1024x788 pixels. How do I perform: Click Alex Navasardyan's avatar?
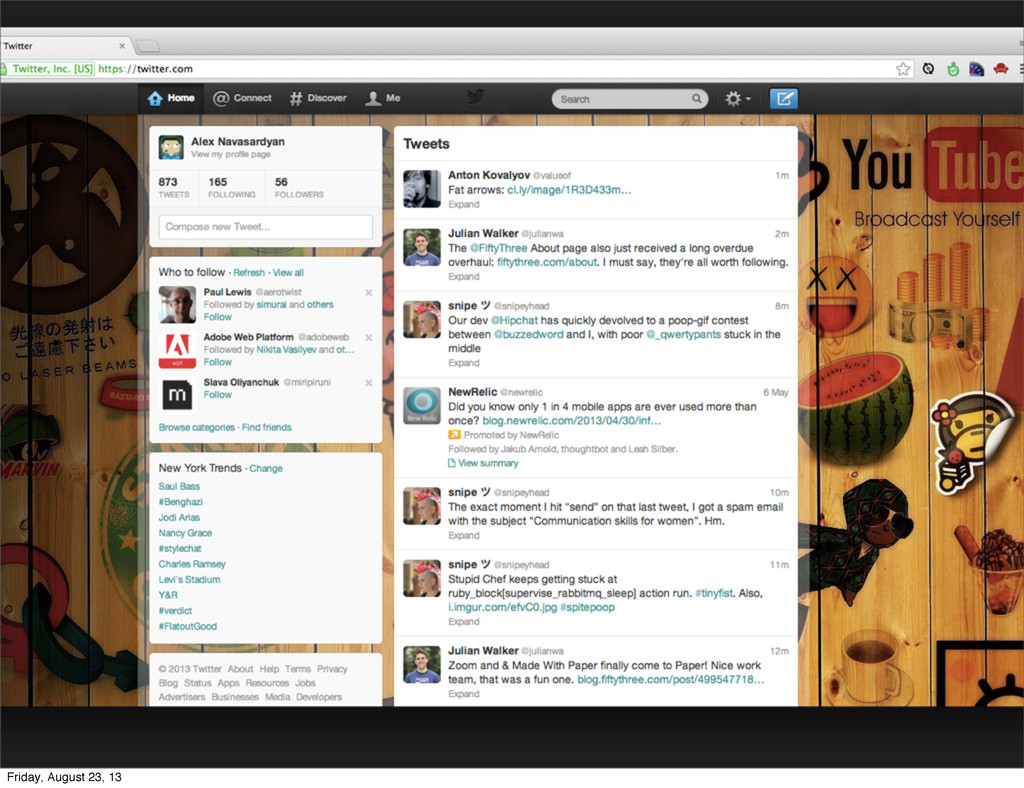point(171,148)
